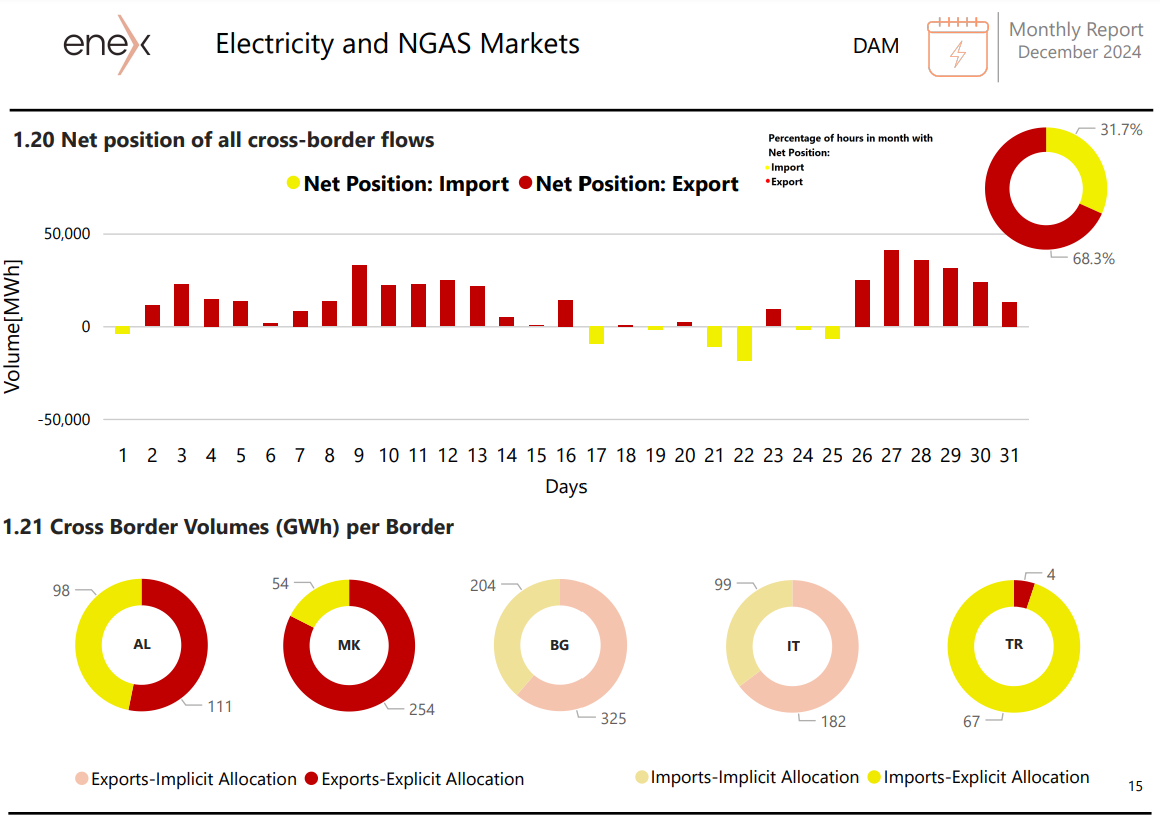Image resolution: width=1160 pixels, height=828 pixels.
Task: Click the '254' value label near MK
Action: (x=422, y=710)
